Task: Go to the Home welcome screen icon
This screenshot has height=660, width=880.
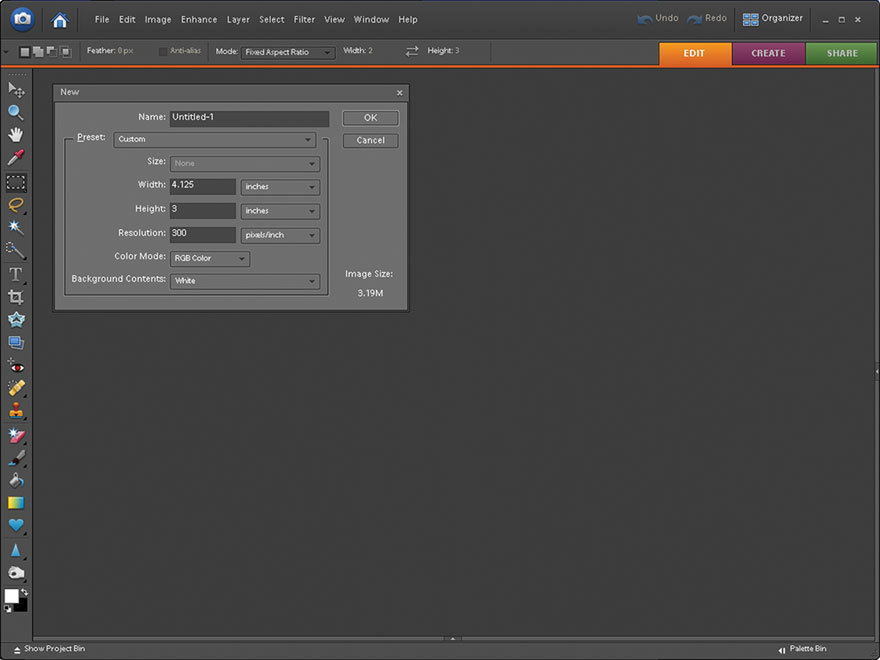Action: [59, 20]
